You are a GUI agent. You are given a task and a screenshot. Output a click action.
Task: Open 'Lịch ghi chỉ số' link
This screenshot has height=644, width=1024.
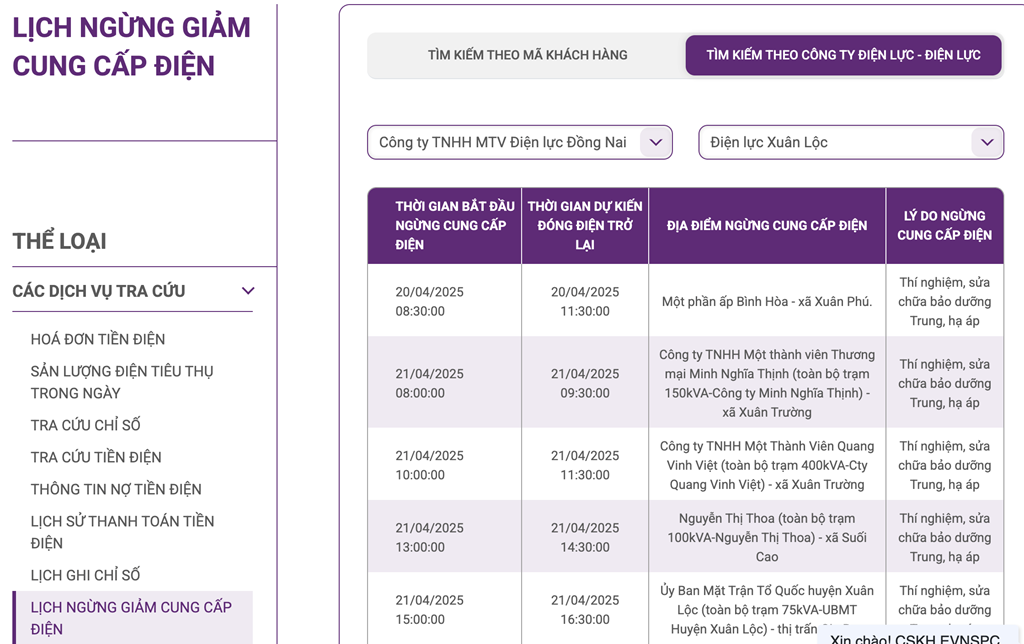click(85, 575)
